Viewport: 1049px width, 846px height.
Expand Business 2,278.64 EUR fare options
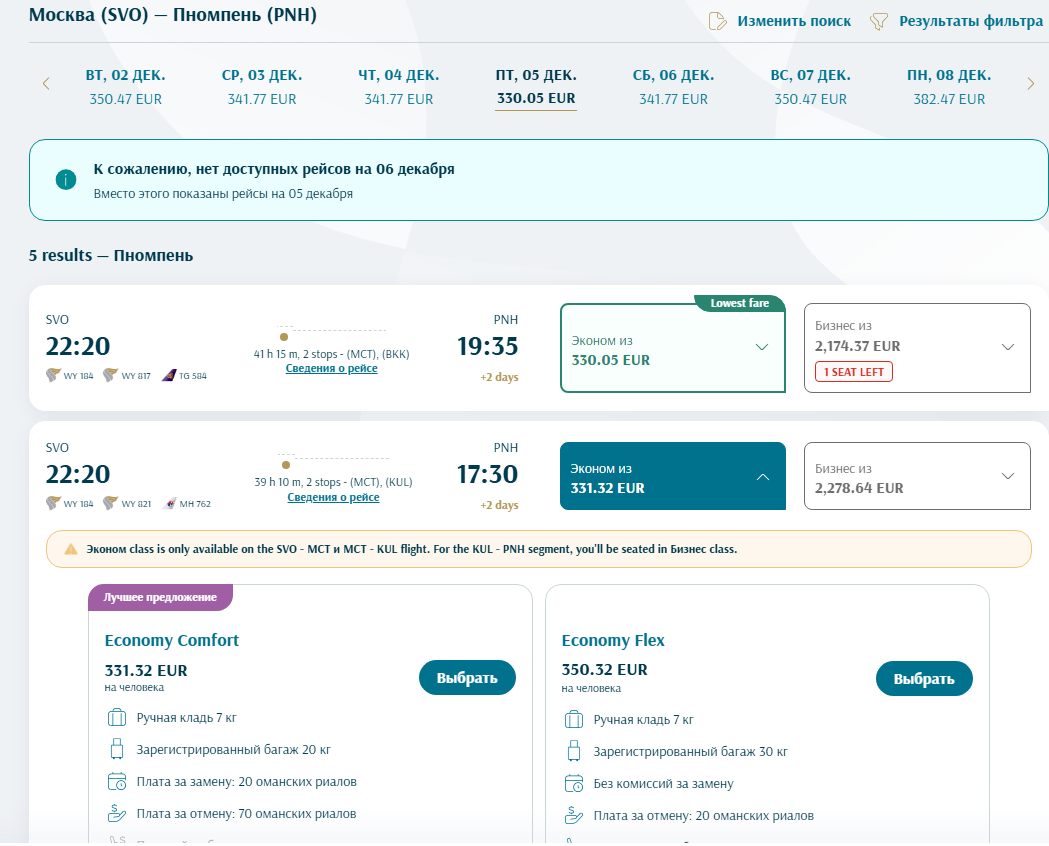[917, 476]
